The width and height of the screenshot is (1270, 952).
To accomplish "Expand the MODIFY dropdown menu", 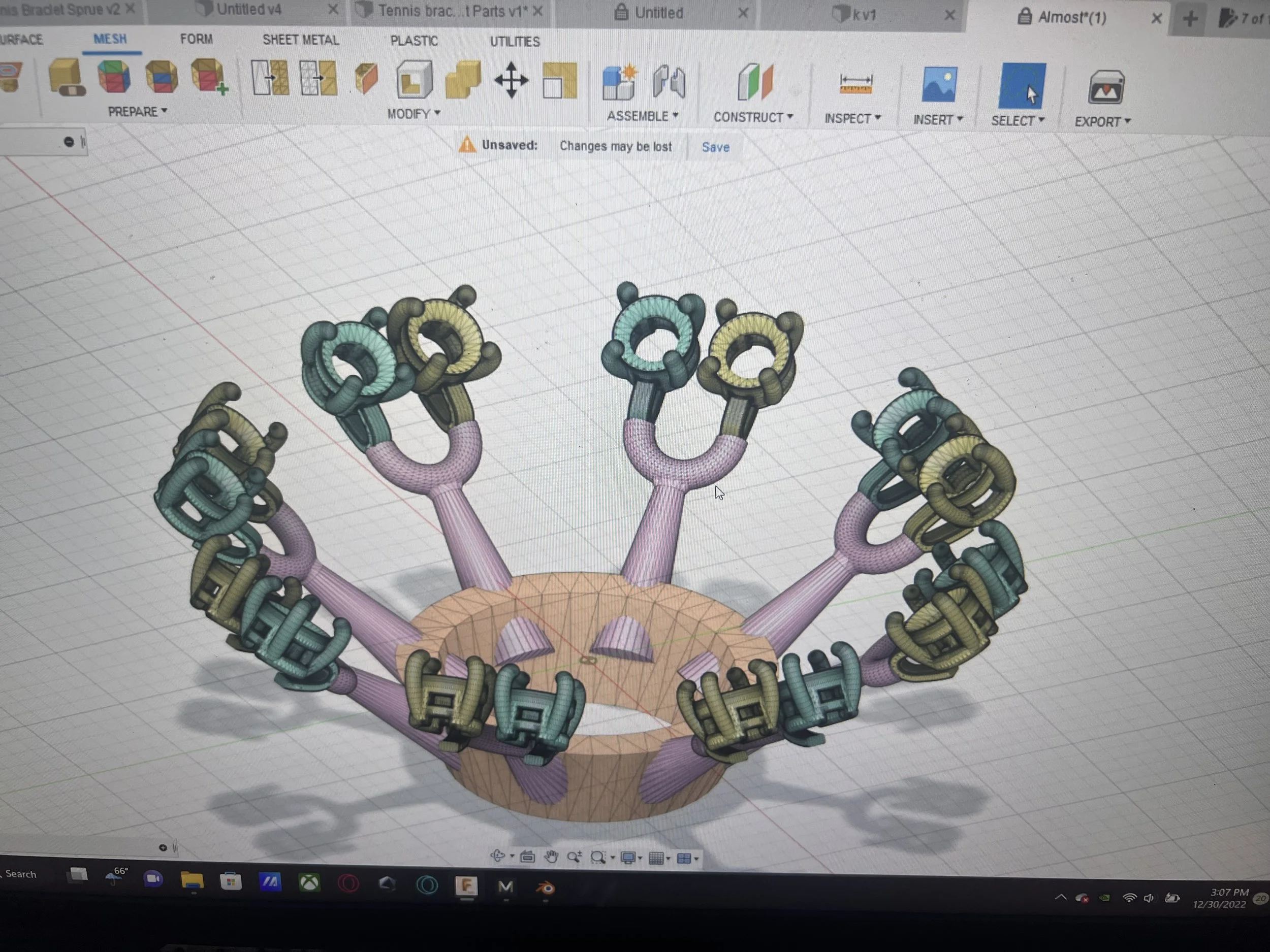I will [414, 114].
